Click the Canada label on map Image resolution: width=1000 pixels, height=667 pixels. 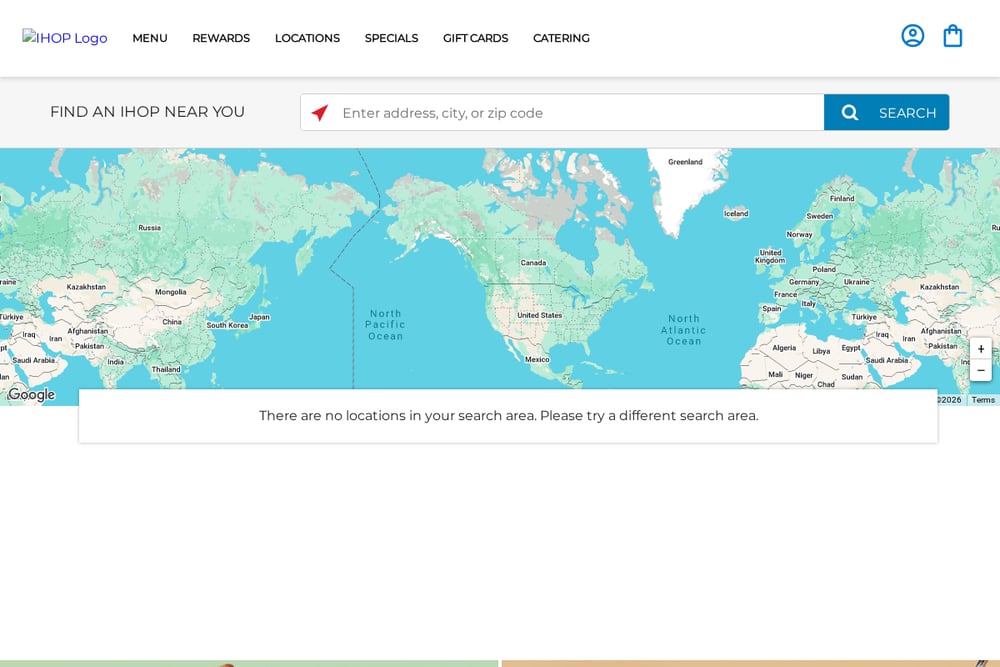[533, 263]
